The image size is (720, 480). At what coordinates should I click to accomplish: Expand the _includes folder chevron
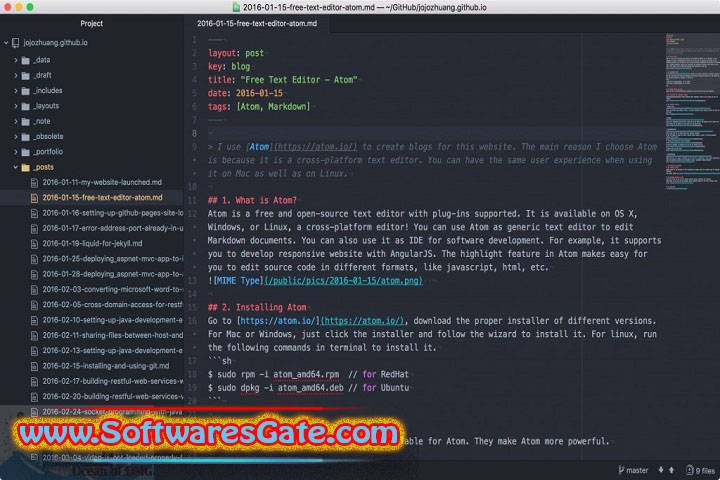coord(16,91)
